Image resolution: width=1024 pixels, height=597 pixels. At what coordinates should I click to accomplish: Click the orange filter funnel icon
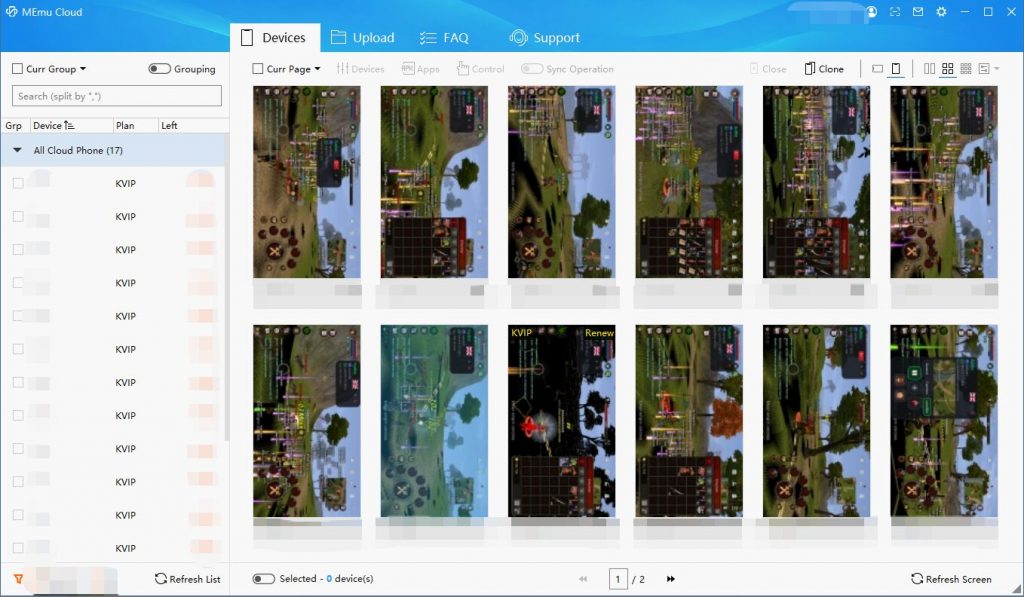(18, 579)
